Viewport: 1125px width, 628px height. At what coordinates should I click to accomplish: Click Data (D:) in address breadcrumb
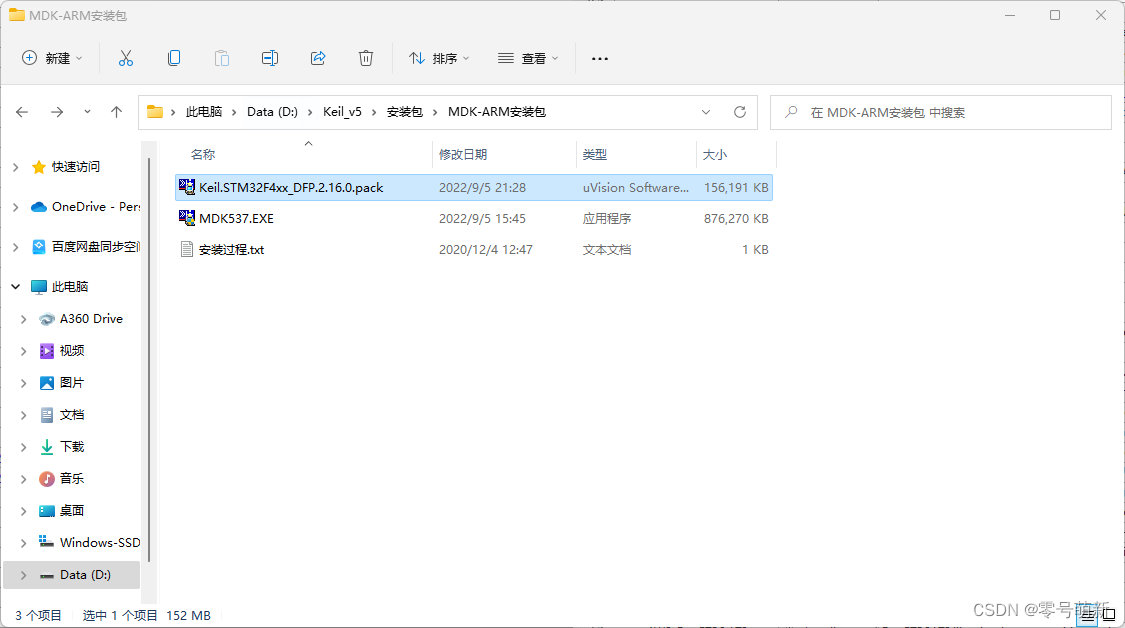pos(272,112)
